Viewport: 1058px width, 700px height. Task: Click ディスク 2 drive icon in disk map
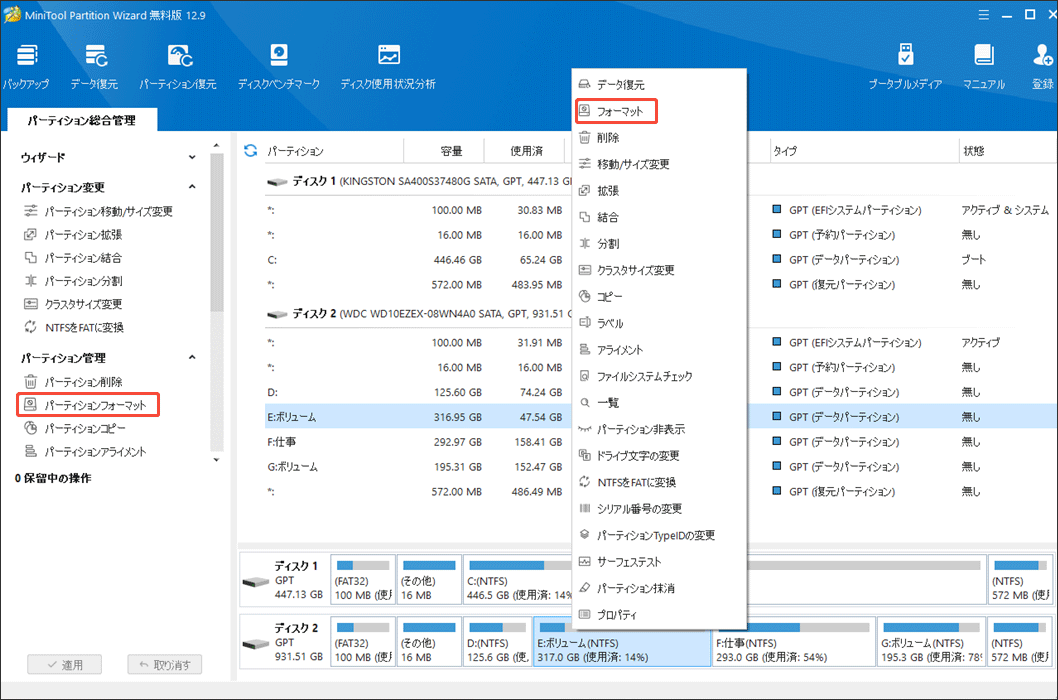[256, 643]
